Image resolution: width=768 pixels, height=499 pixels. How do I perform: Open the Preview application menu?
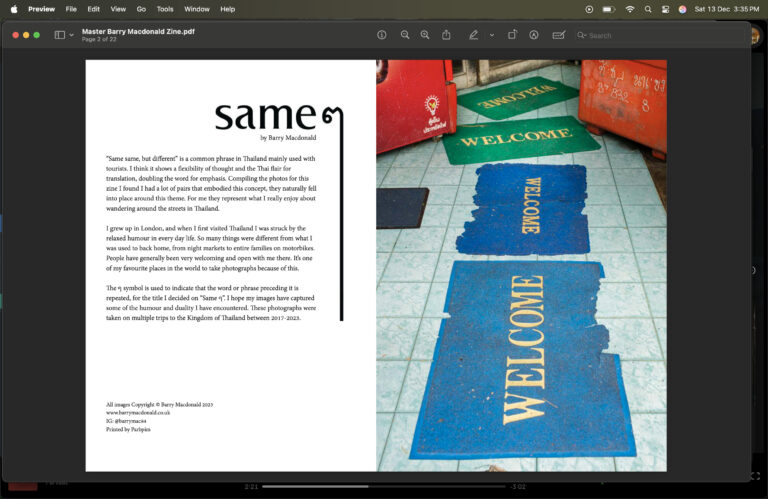[41, 9]
